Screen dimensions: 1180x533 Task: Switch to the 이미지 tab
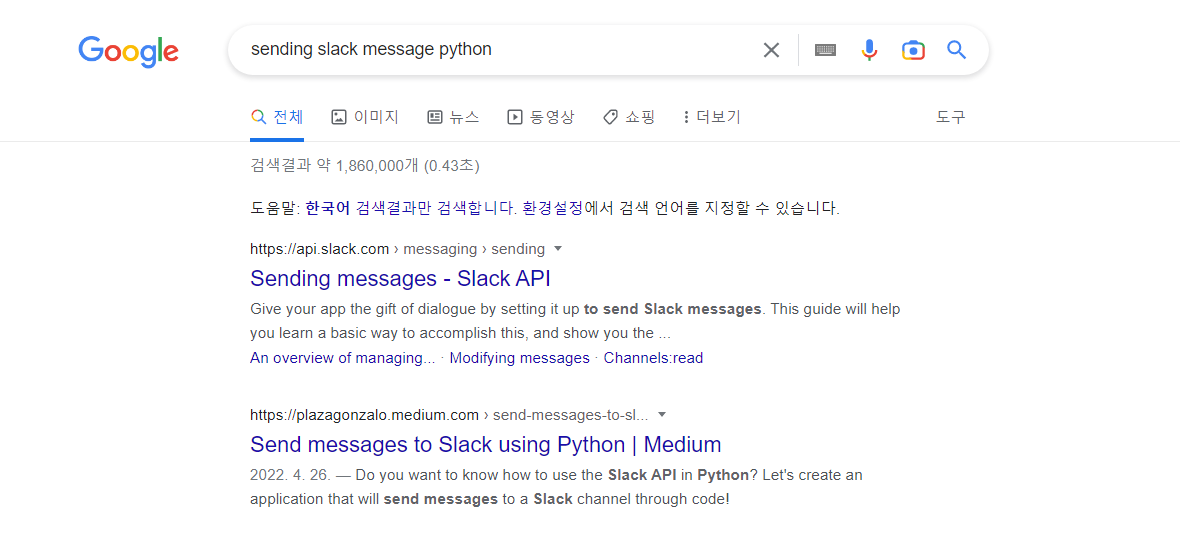coord(365,117)
